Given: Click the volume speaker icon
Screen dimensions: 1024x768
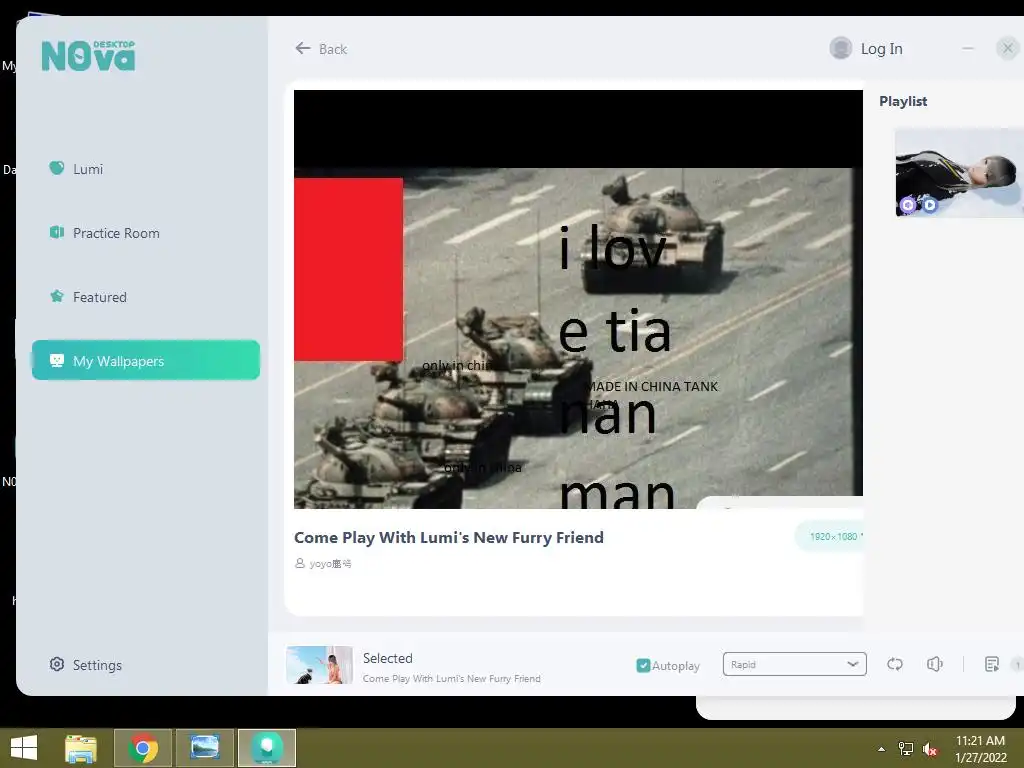Looking at the screenshot, I should [x=935, y=664].
